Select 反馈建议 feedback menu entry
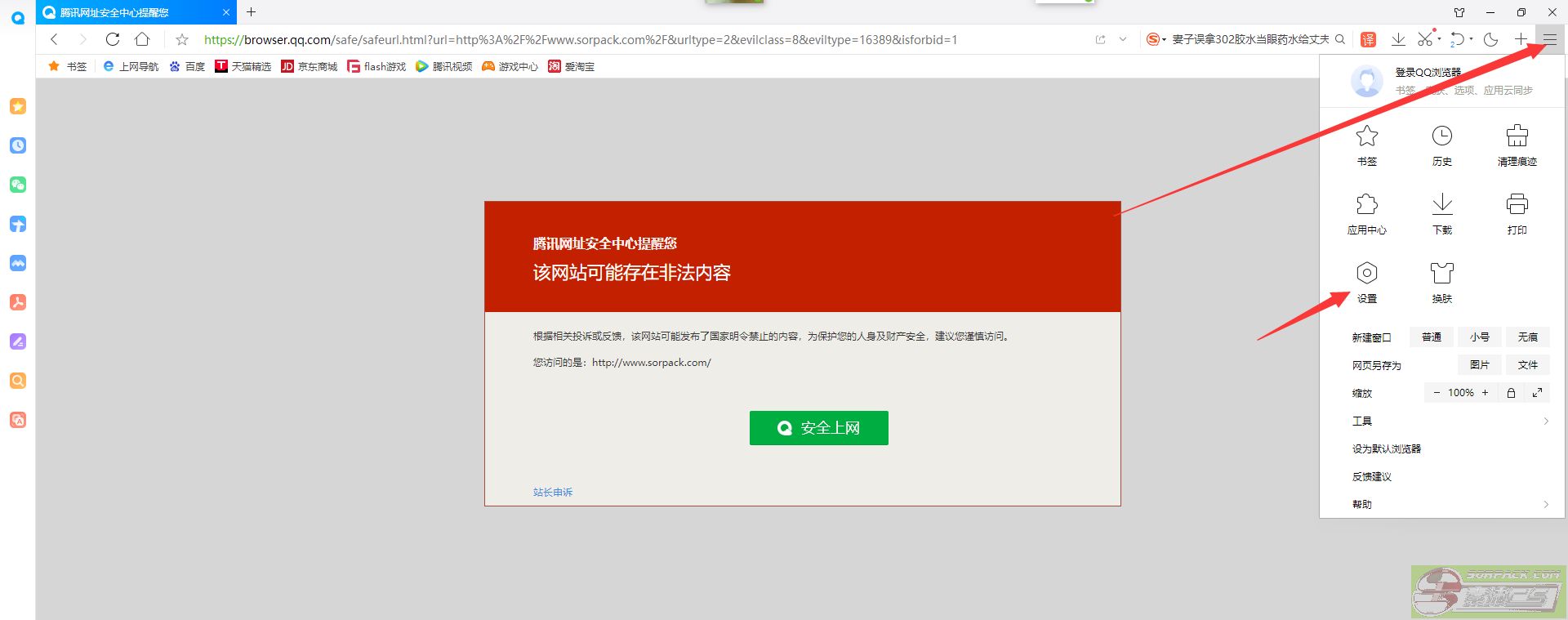Image resolution: width=1568 pixels, height=620 pixels. [1372, 476]
